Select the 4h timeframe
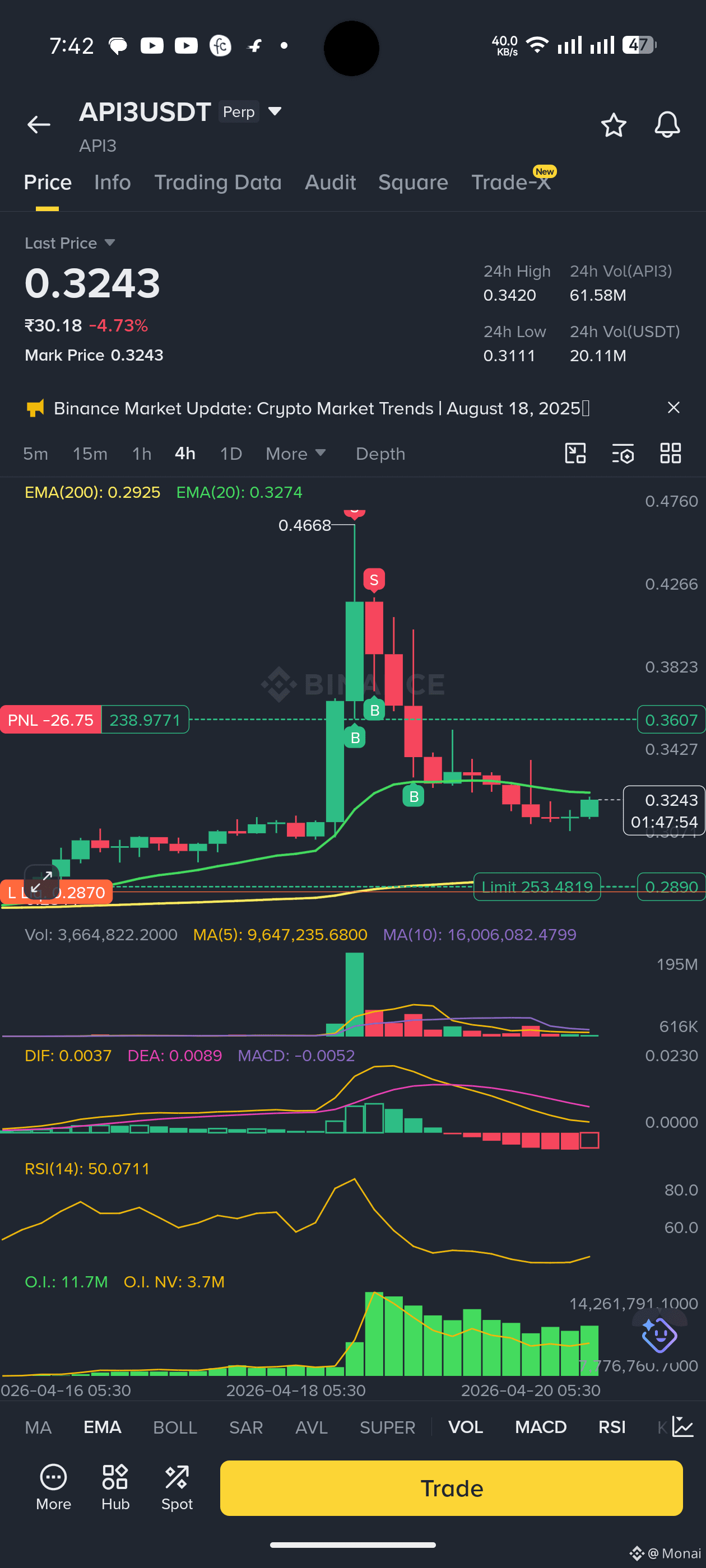The image size is (706, 1568). 185,454
